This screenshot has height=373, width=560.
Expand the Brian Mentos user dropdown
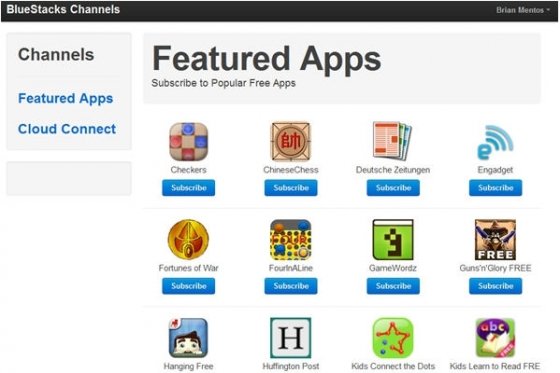click(x=523, y=10)
